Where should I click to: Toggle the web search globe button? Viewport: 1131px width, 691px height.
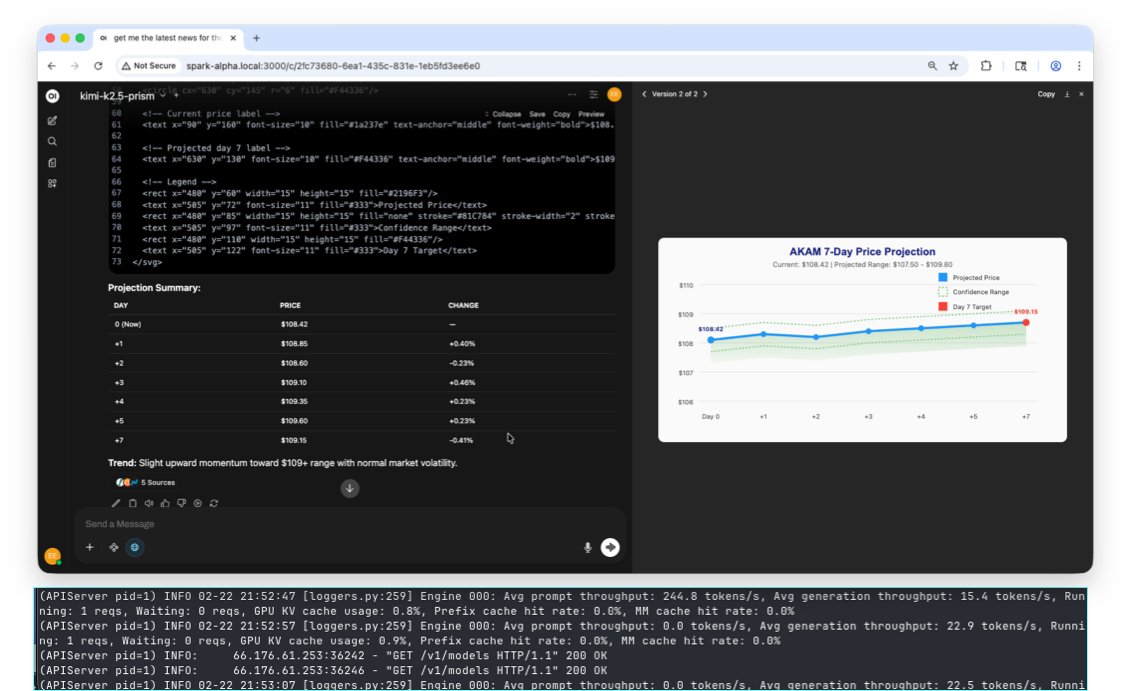pos(135,547)
